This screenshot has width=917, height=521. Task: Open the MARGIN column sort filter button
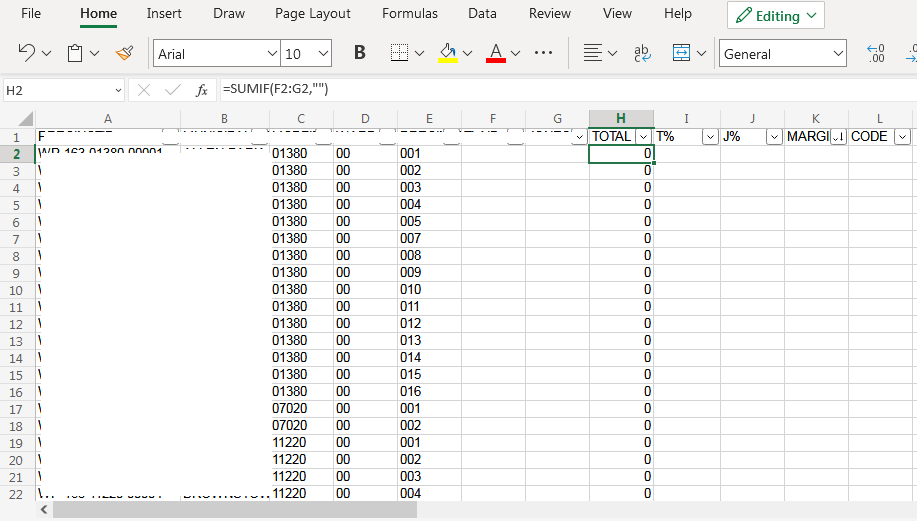tap(838, 137)
